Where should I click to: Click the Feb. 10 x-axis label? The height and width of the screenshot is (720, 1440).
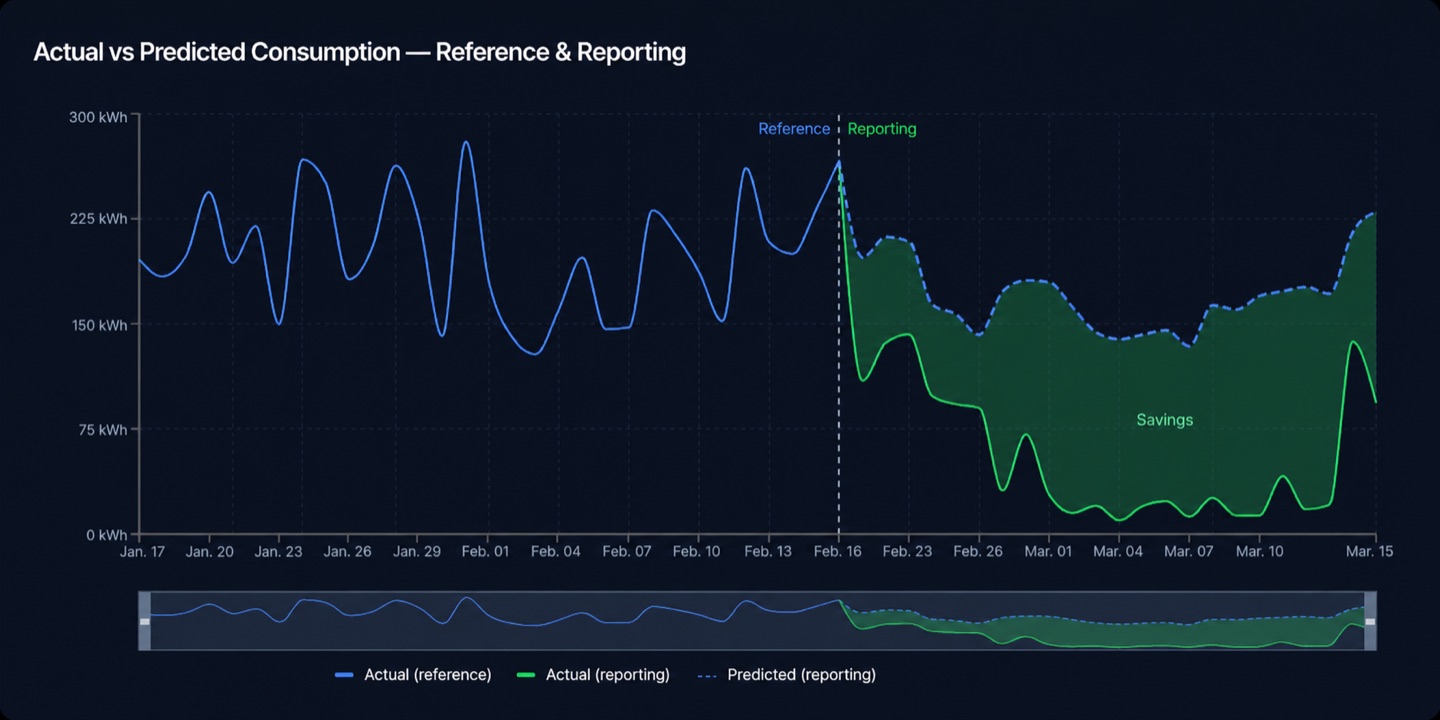pos(696,552)
